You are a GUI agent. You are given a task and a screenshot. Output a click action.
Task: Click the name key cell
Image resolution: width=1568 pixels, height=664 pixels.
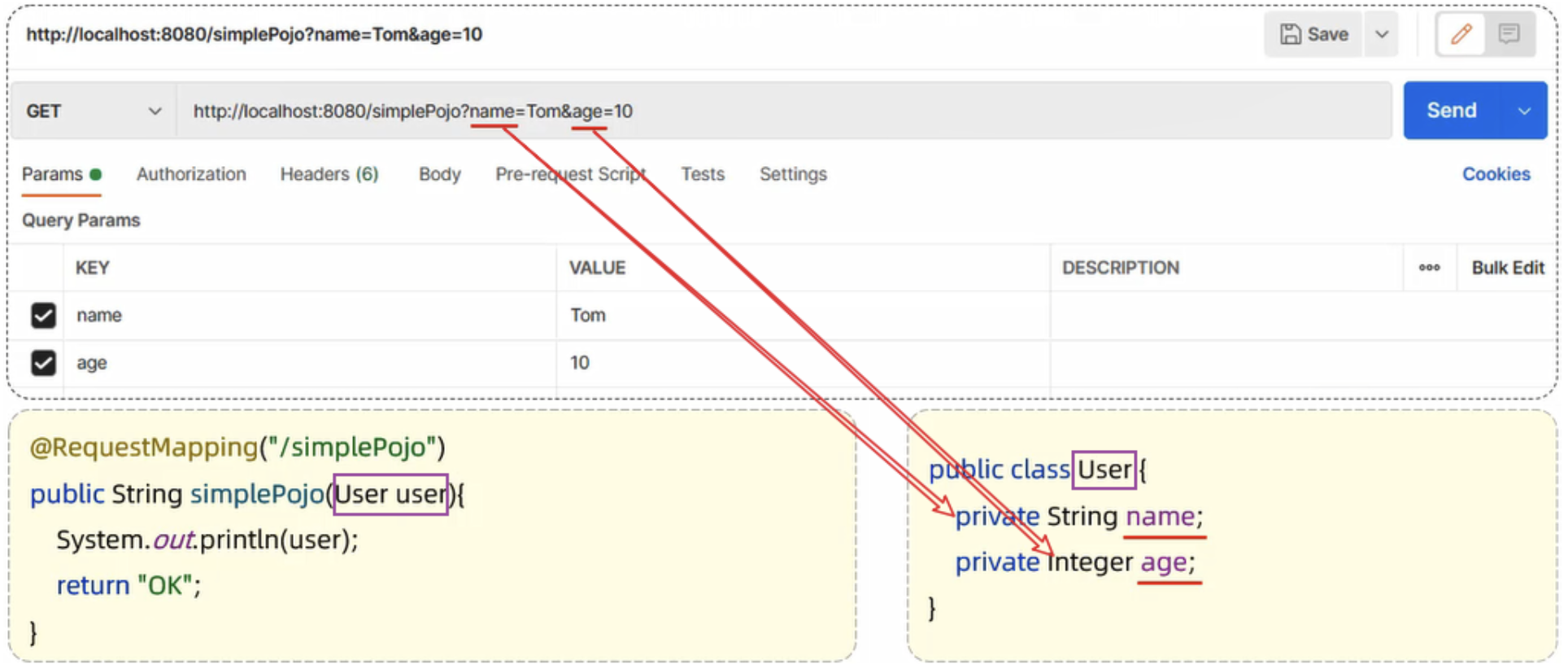click(310, 315)
